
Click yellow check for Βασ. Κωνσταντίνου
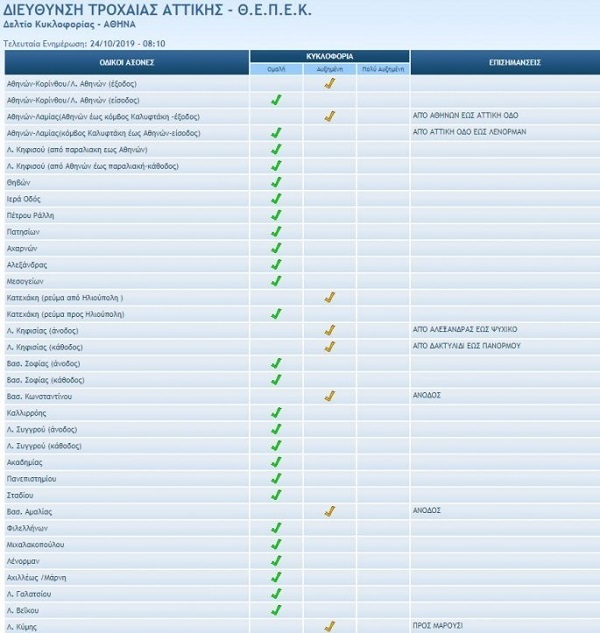click(x=329, y=396)
